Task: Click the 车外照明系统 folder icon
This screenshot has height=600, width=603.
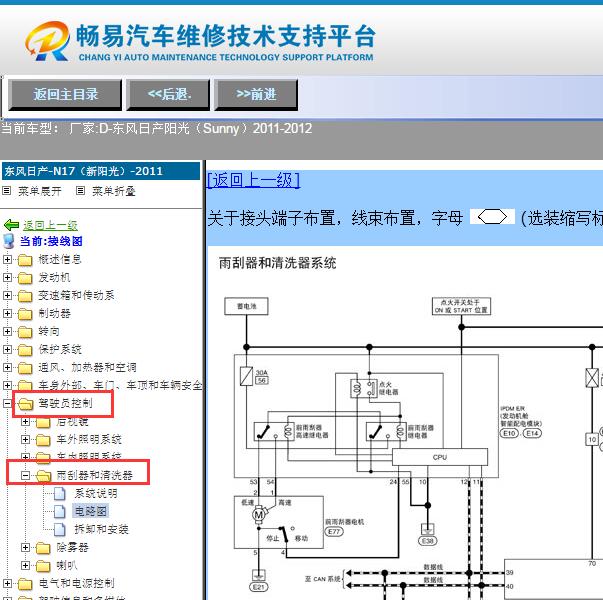Action: 43,440
